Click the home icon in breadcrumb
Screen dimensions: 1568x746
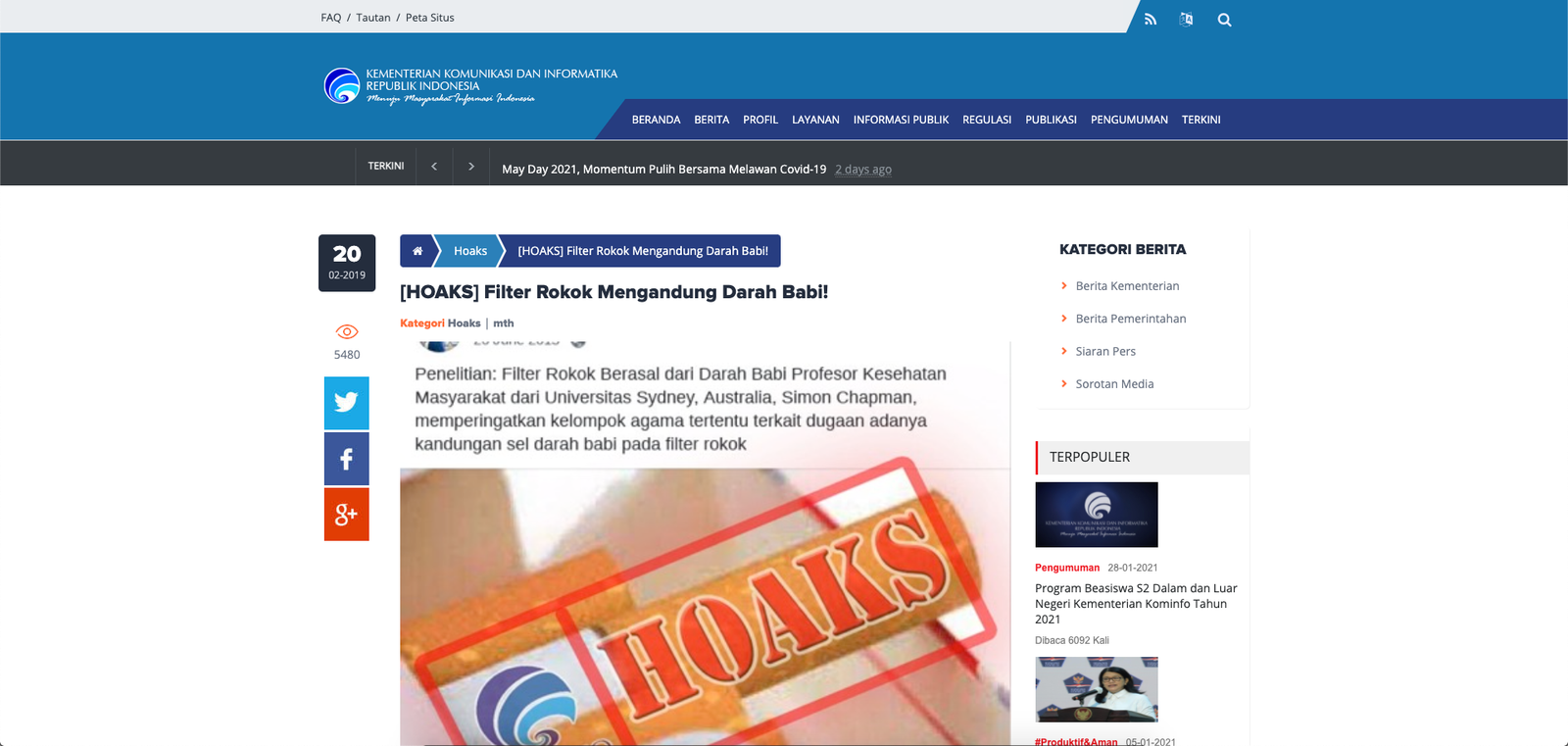pos(417,251)
